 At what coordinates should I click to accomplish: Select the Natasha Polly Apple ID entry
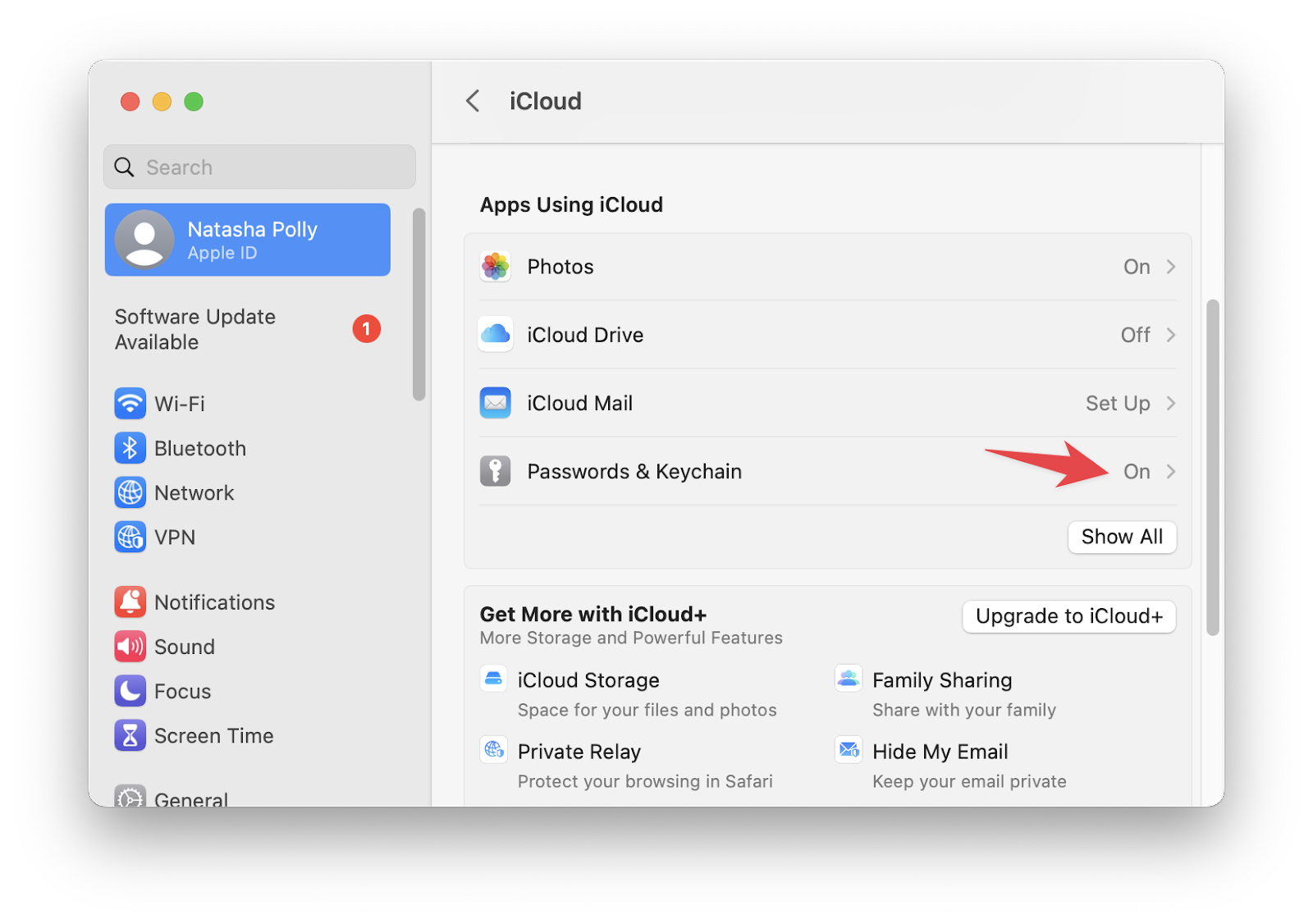[247, 240]
